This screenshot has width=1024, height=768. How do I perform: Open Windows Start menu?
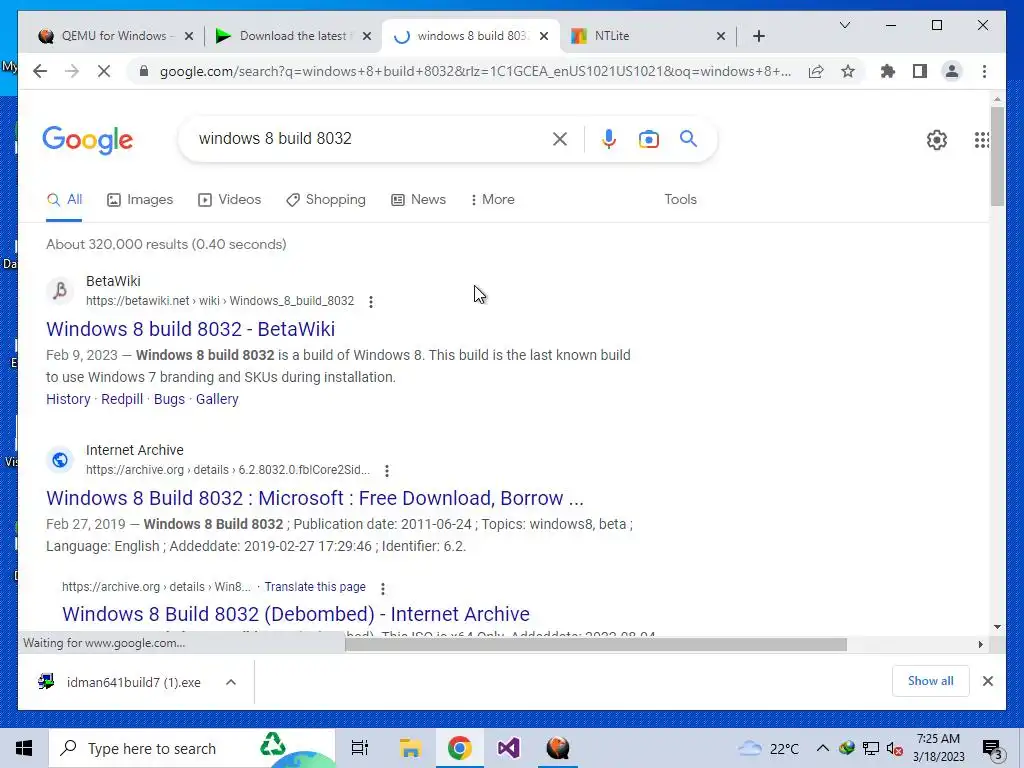click(24, 748)
